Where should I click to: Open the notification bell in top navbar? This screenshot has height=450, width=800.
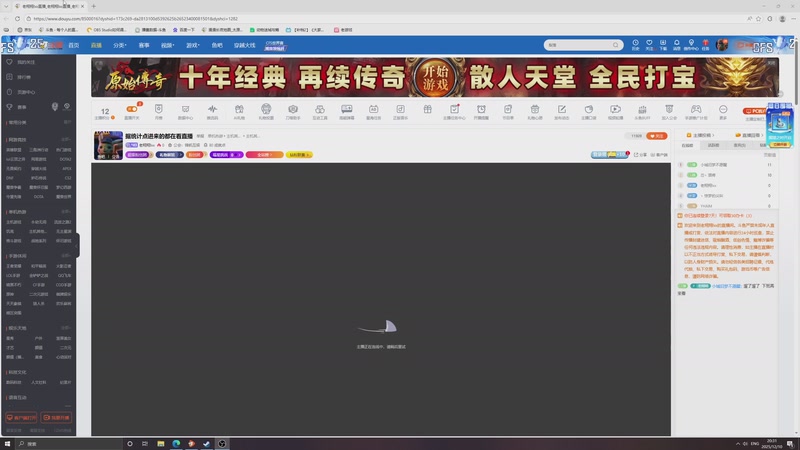tap(677, 43)
